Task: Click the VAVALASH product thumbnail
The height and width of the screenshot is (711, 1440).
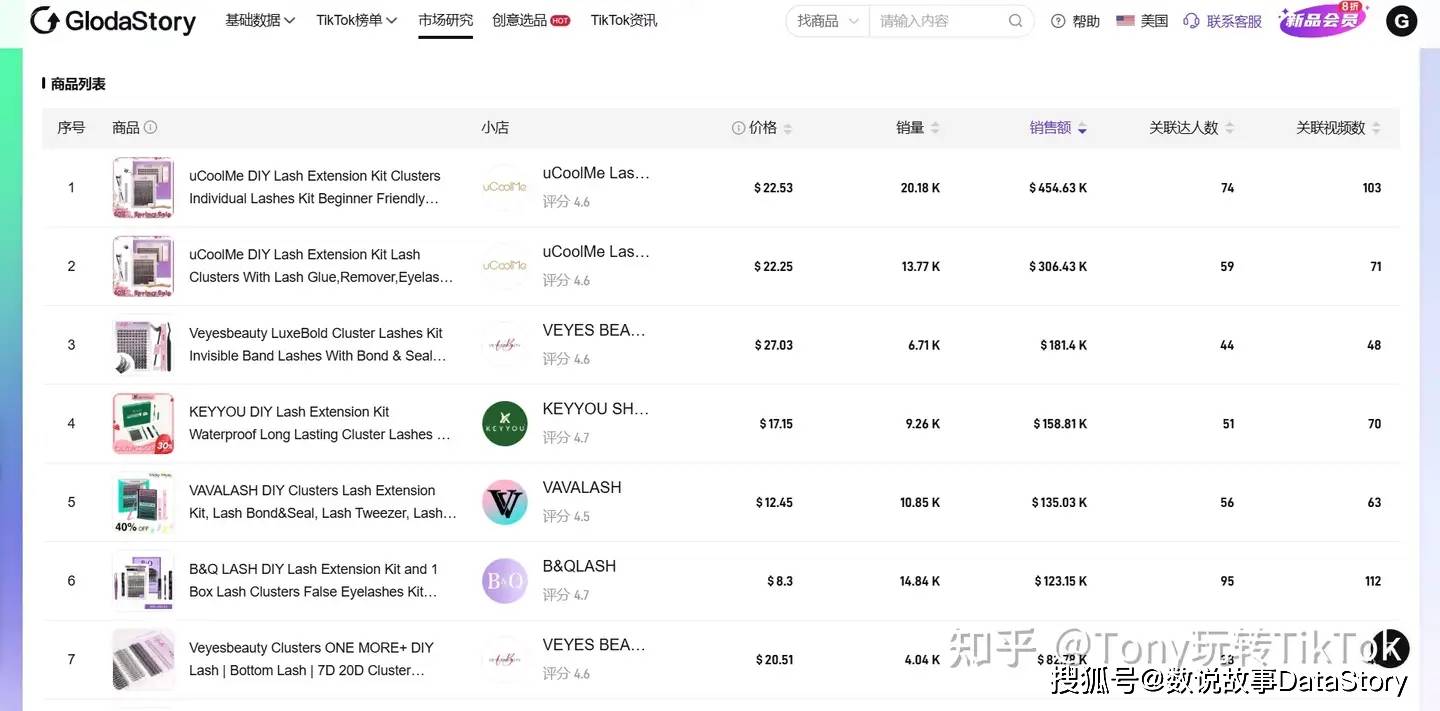Action: [x=143, y=502]
